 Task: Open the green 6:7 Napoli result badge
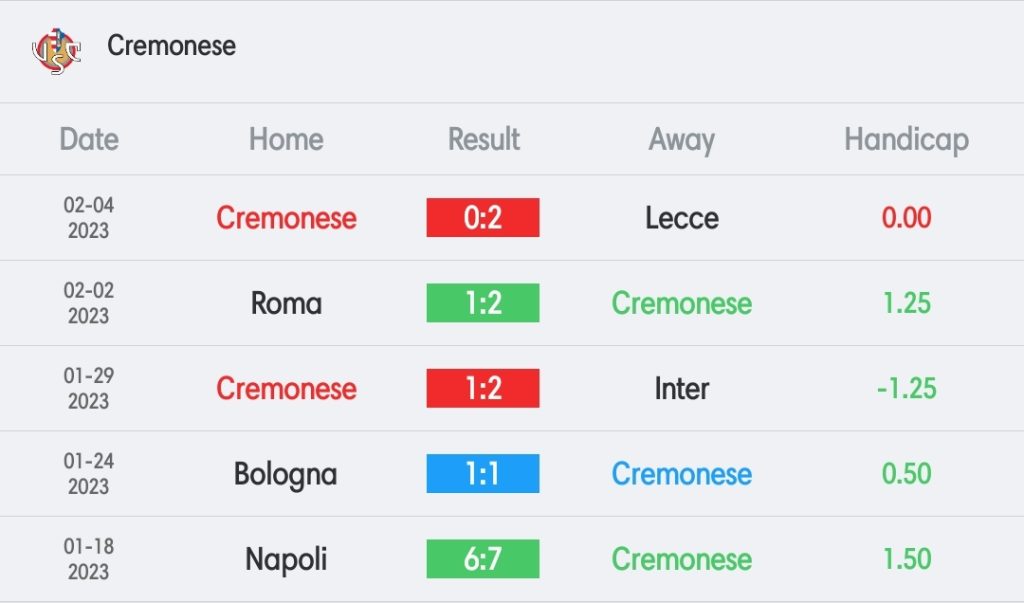[483, 558]
